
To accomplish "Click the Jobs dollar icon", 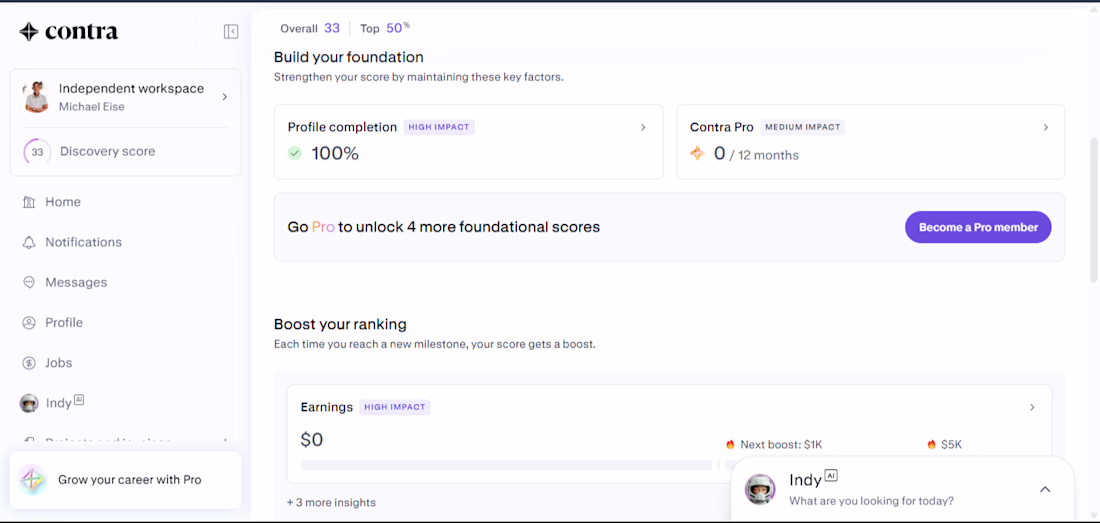I will pos(29,363).
